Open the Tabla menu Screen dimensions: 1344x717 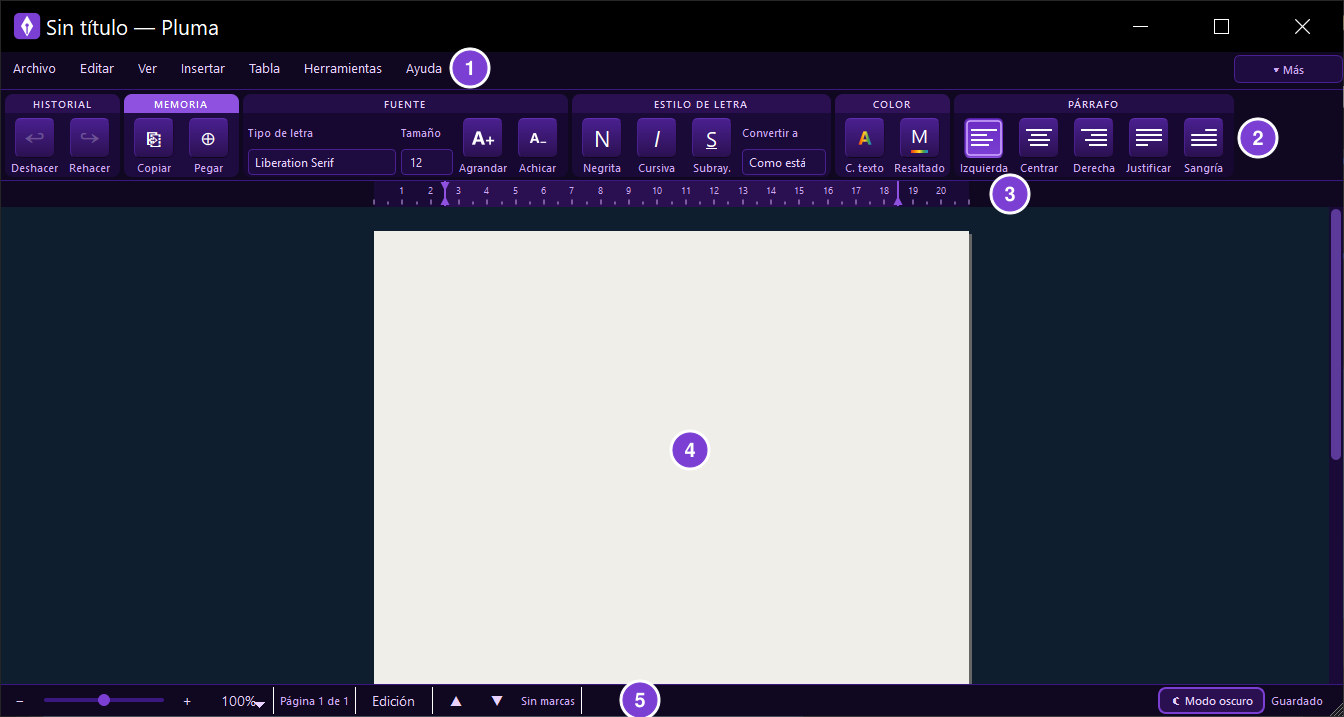tap(264, 69)
